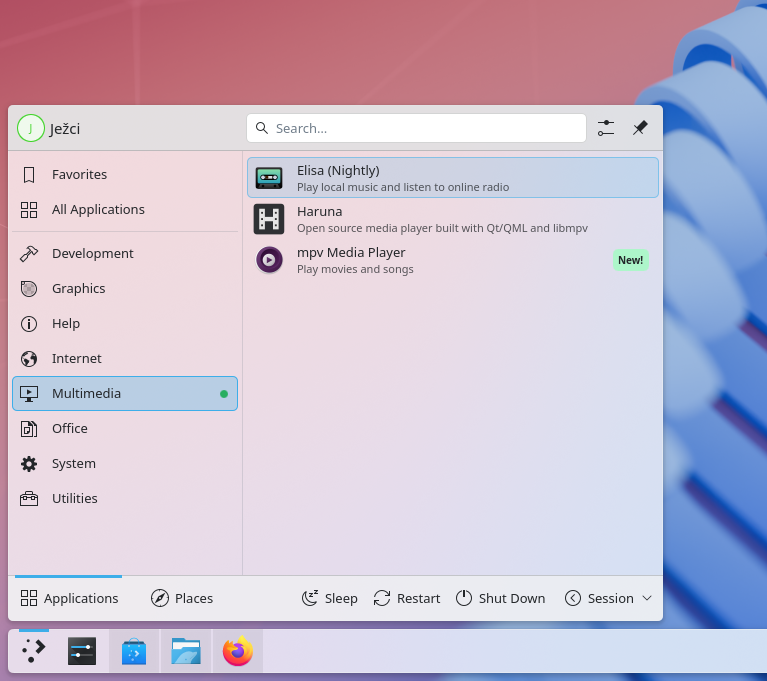Start the mpv Media Player entry

pos(452,260)
